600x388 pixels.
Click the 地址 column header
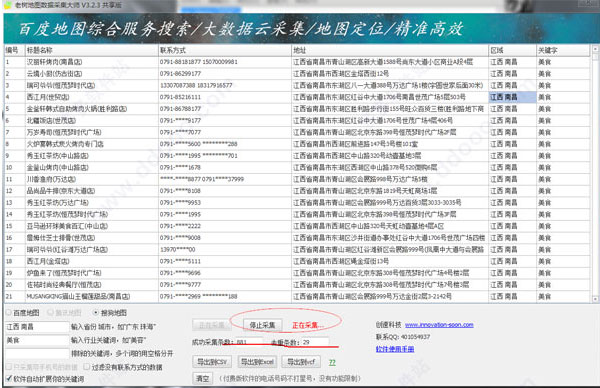390,50
